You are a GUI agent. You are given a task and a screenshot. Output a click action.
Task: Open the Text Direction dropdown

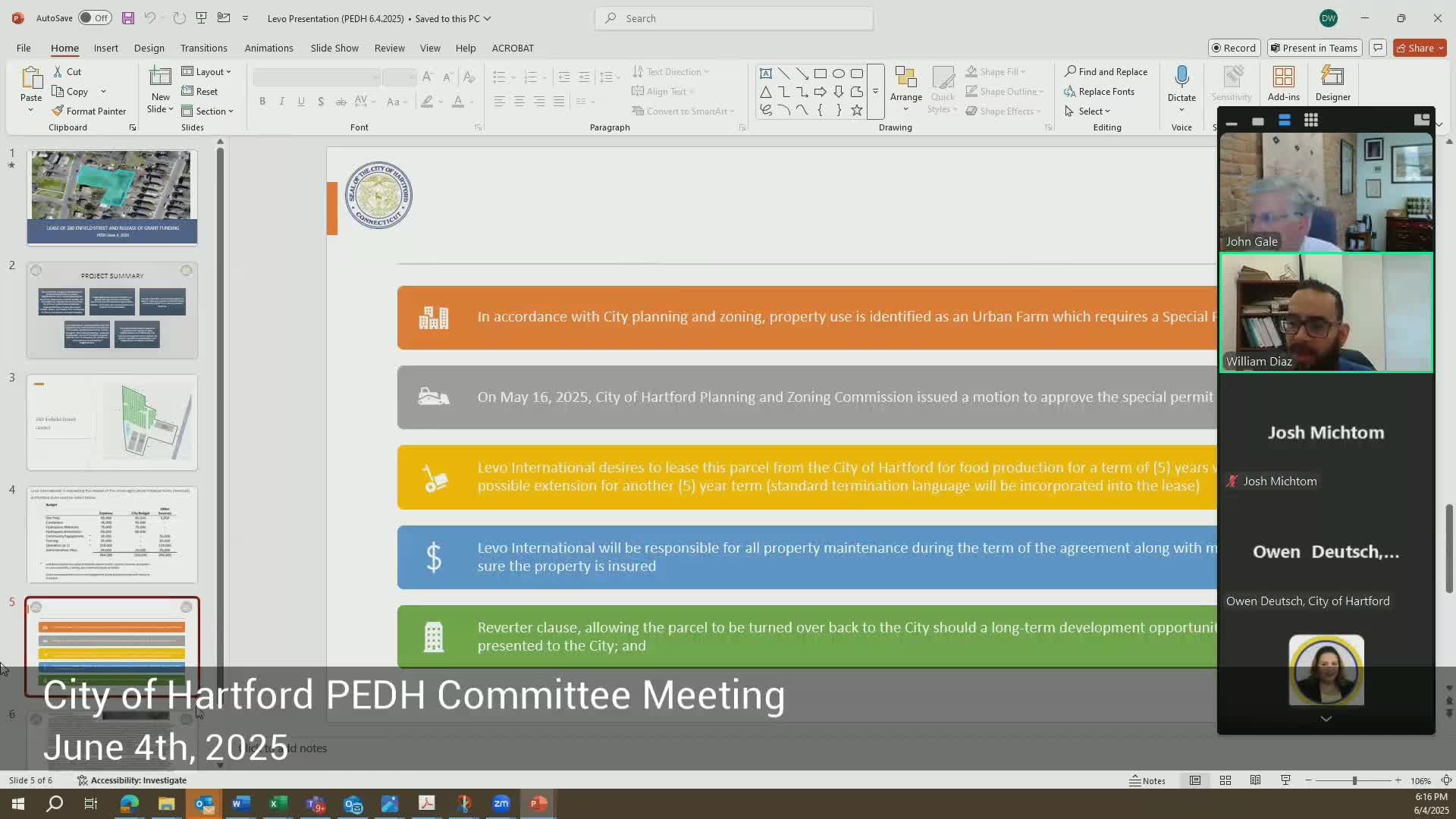[670, 71]
